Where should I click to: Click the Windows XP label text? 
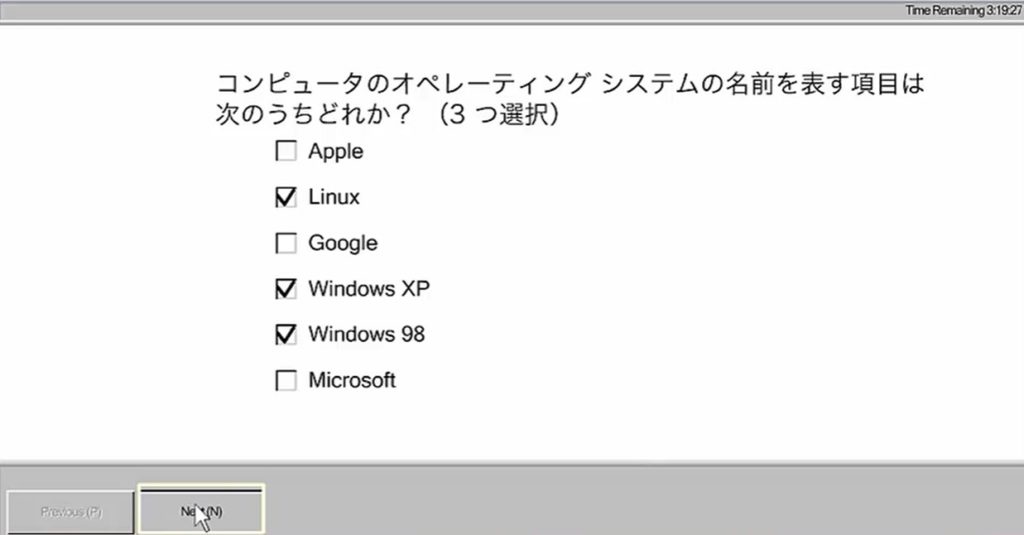(x=369, y=289)
